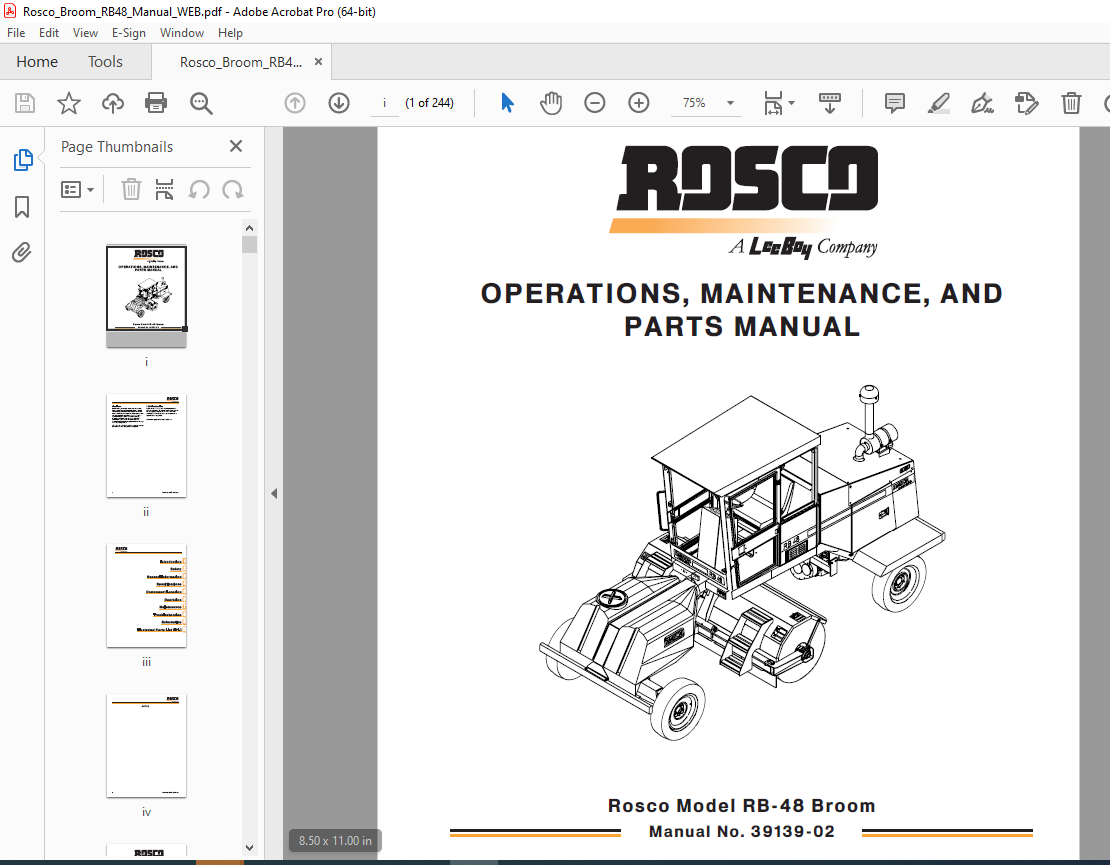Click thumbnails scrollbar down arrow

coord(249,847)
